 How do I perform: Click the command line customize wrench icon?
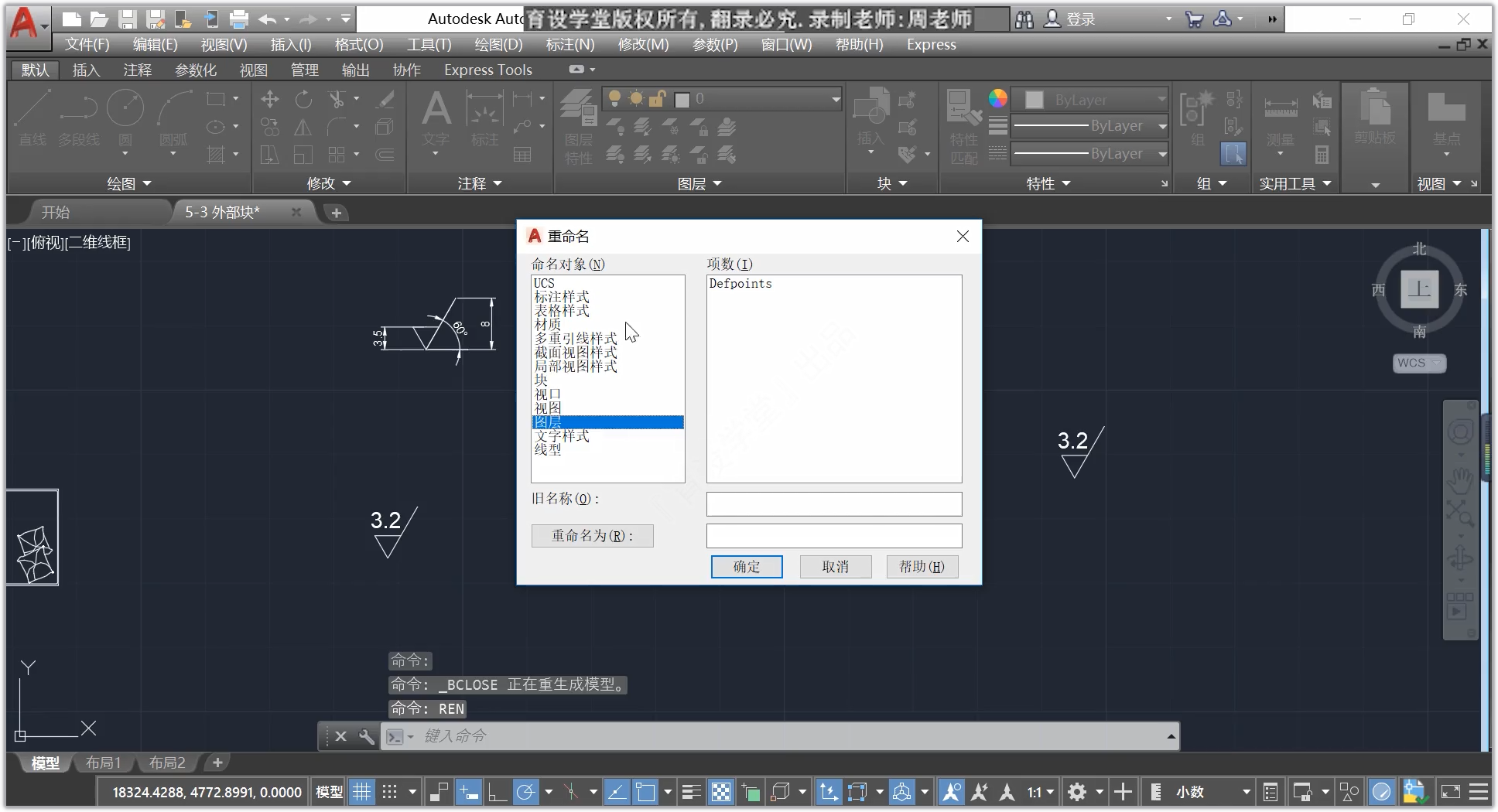pos(367,736)
